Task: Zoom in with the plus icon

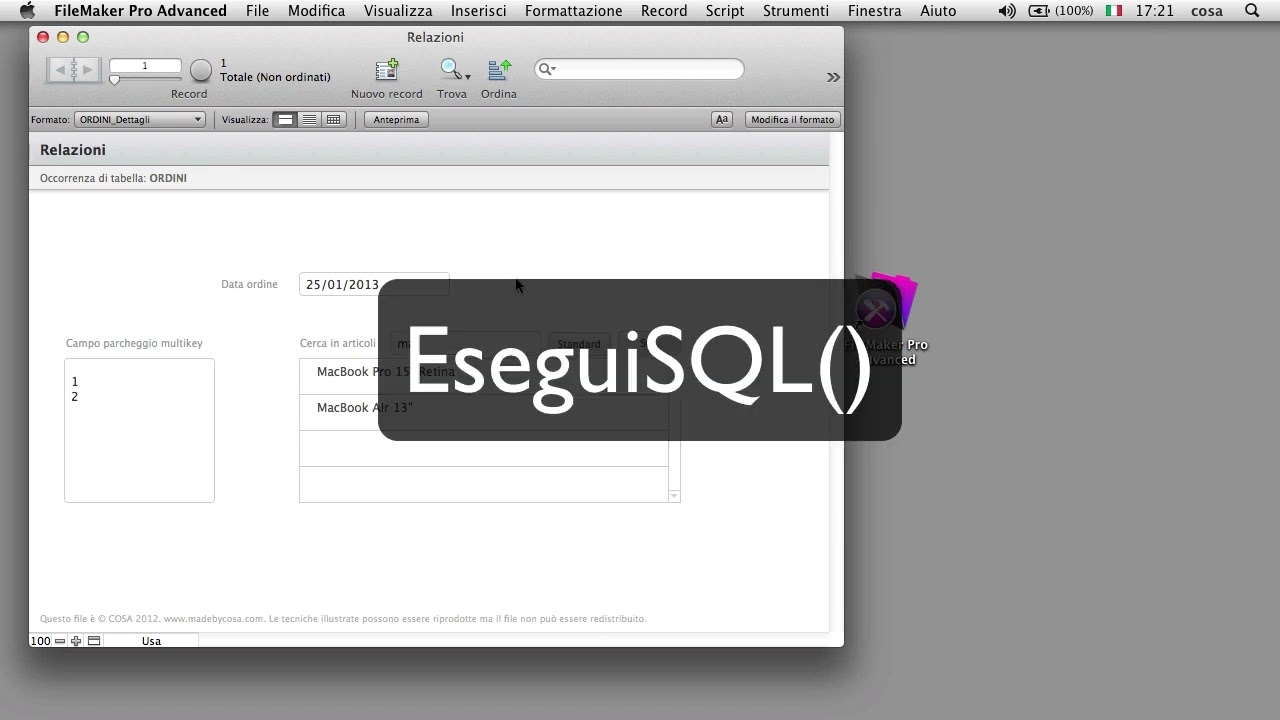Action: pyautogui.click(x=75, y=641)
